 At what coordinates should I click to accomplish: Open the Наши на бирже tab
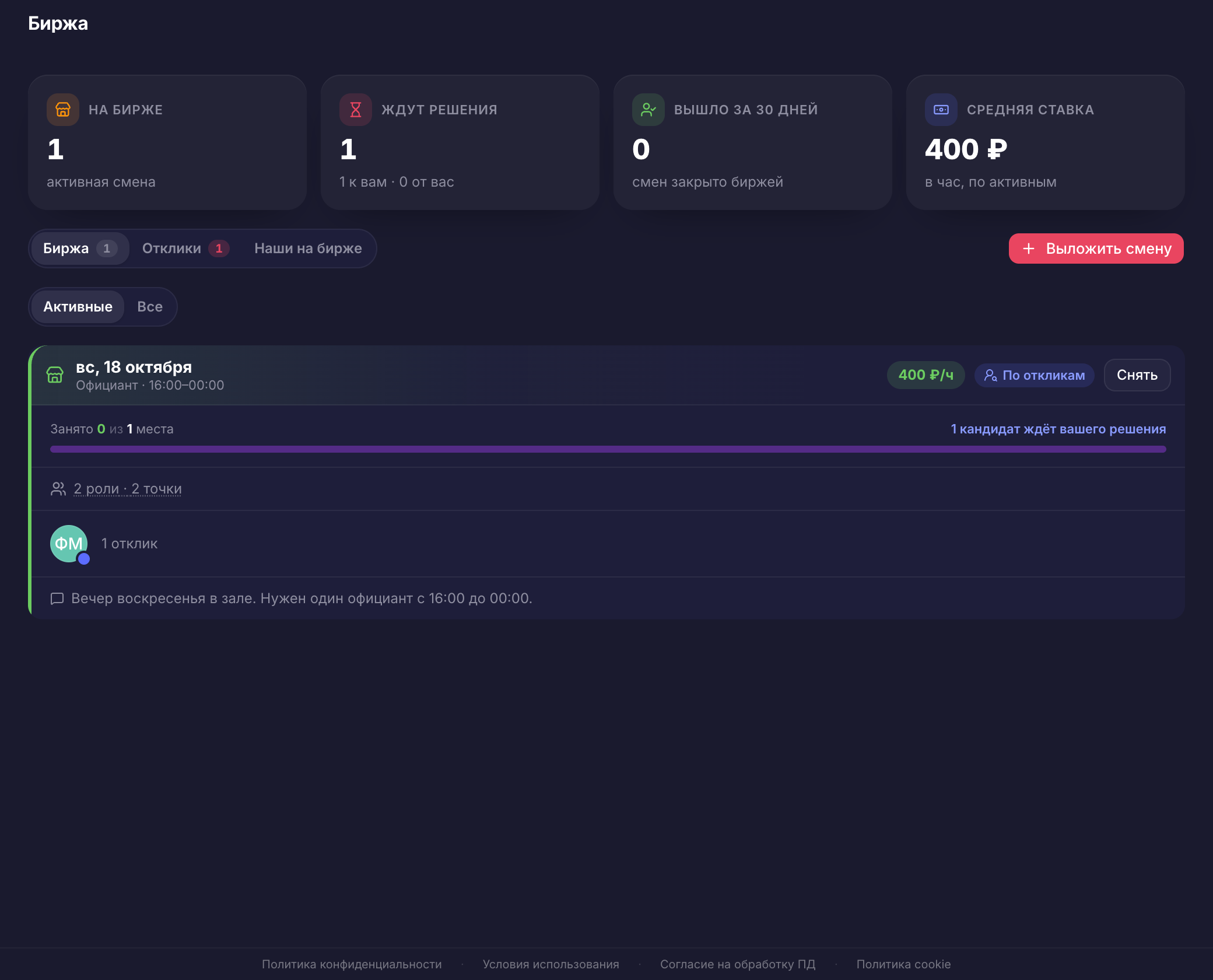(x=308, y=249)
